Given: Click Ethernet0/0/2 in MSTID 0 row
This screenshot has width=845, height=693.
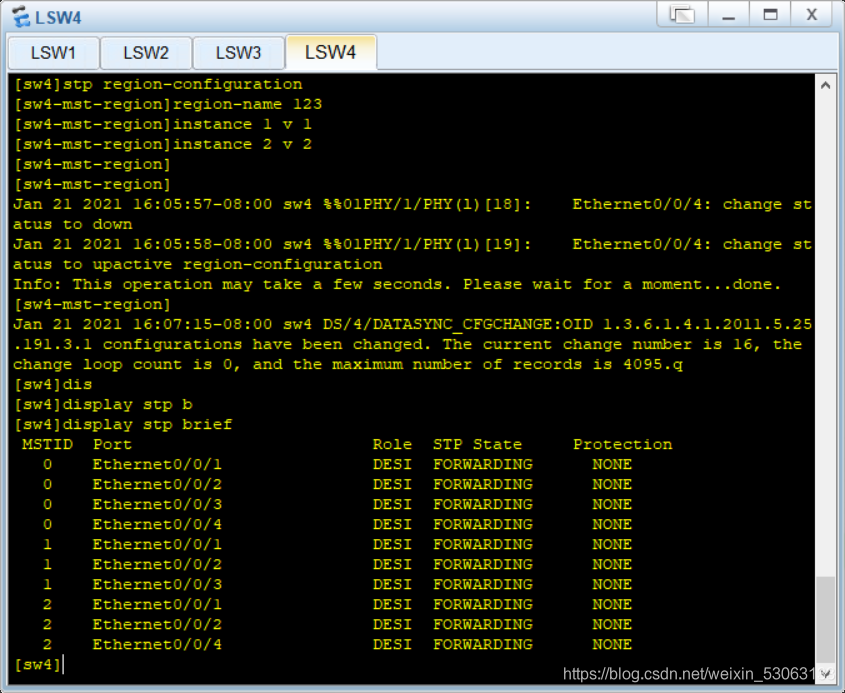Looking at the screenshot, I should click(x=157, y=484).
